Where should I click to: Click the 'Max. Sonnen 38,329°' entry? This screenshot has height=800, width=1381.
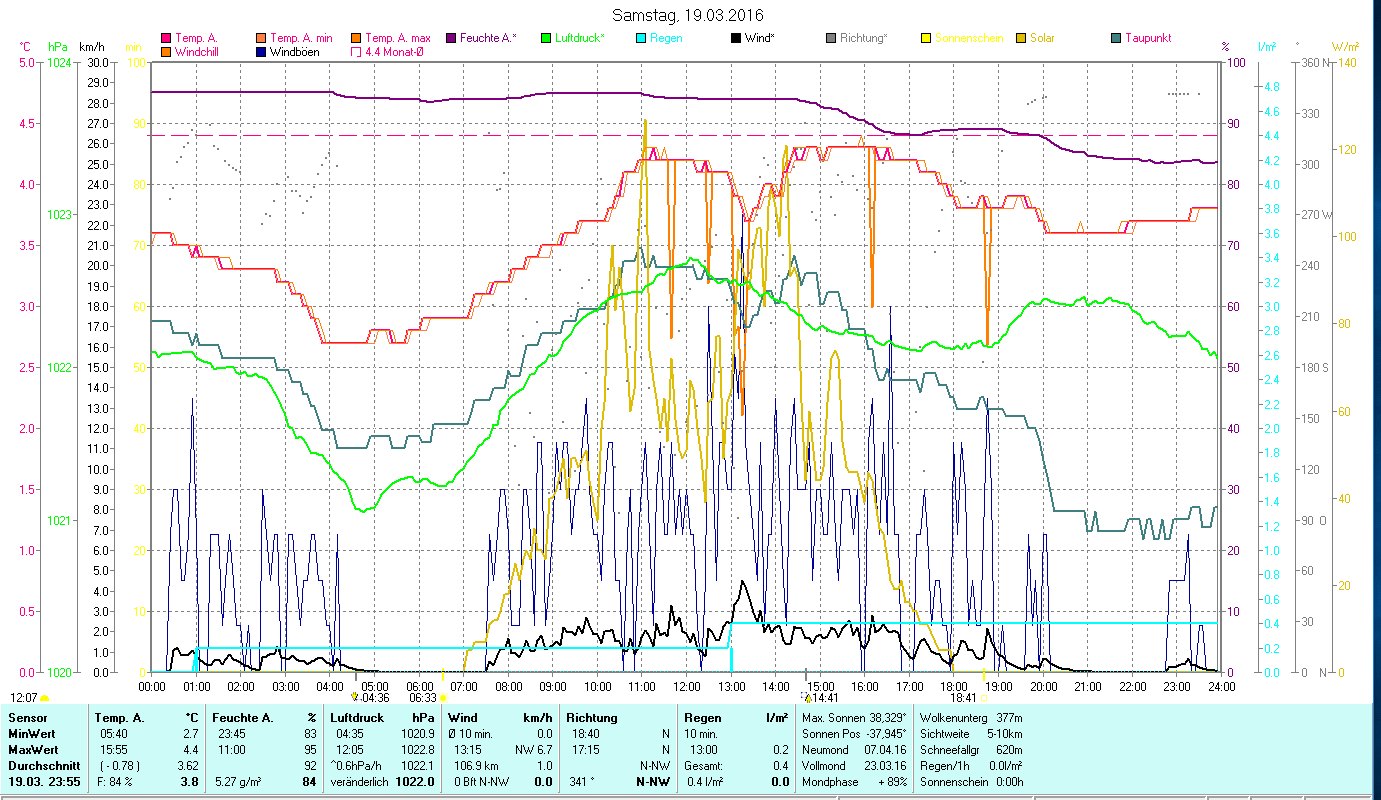pos(854,718)
